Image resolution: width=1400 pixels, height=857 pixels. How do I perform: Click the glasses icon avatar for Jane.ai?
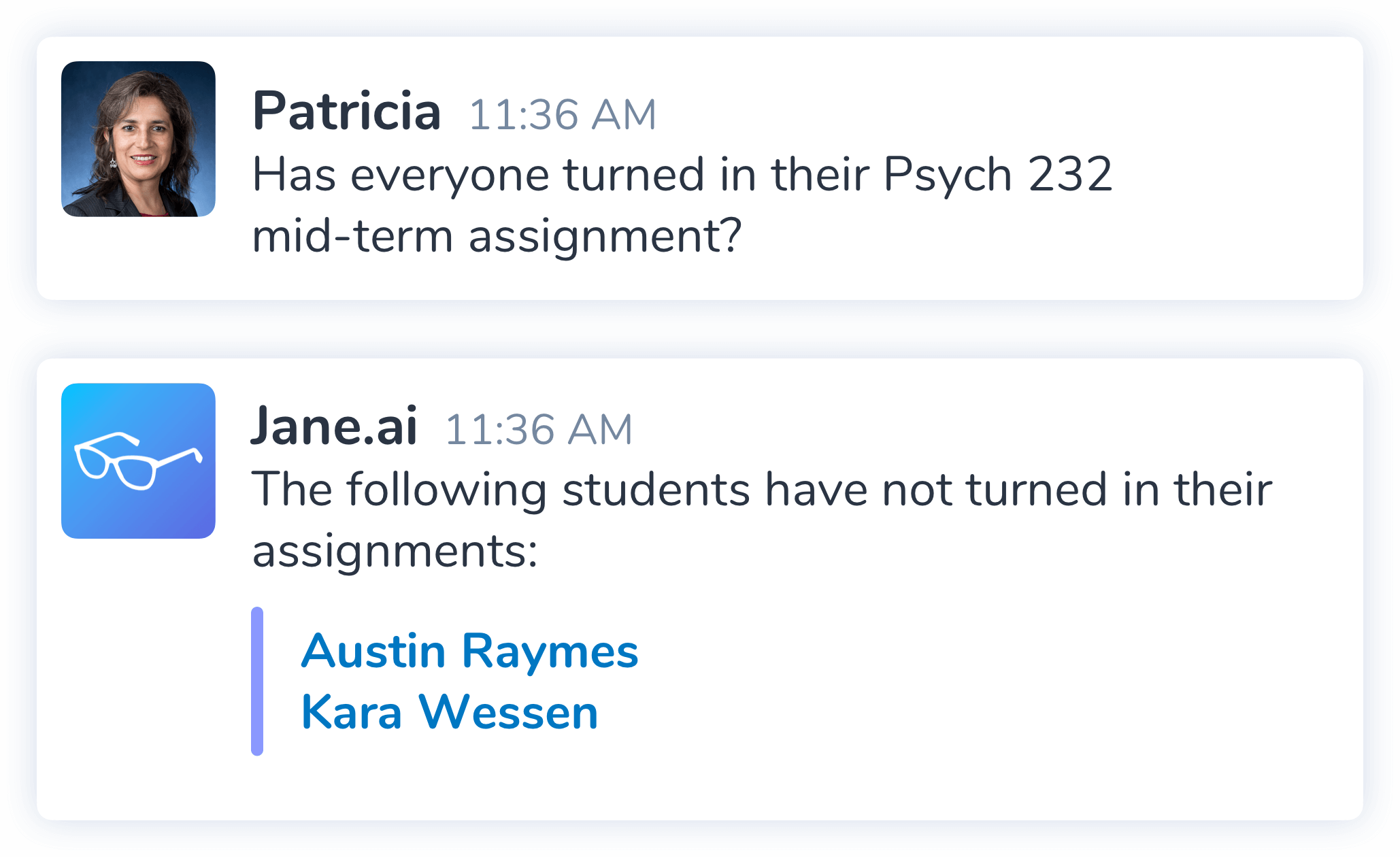pos(138,460)
